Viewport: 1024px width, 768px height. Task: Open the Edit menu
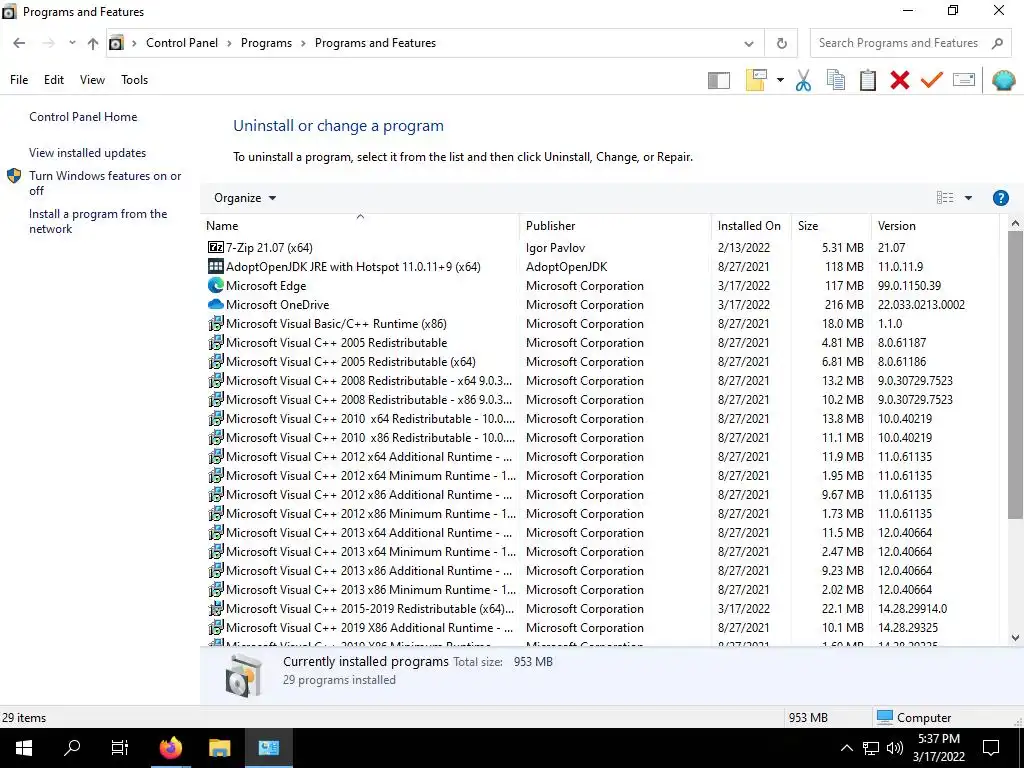click(54, 80)
